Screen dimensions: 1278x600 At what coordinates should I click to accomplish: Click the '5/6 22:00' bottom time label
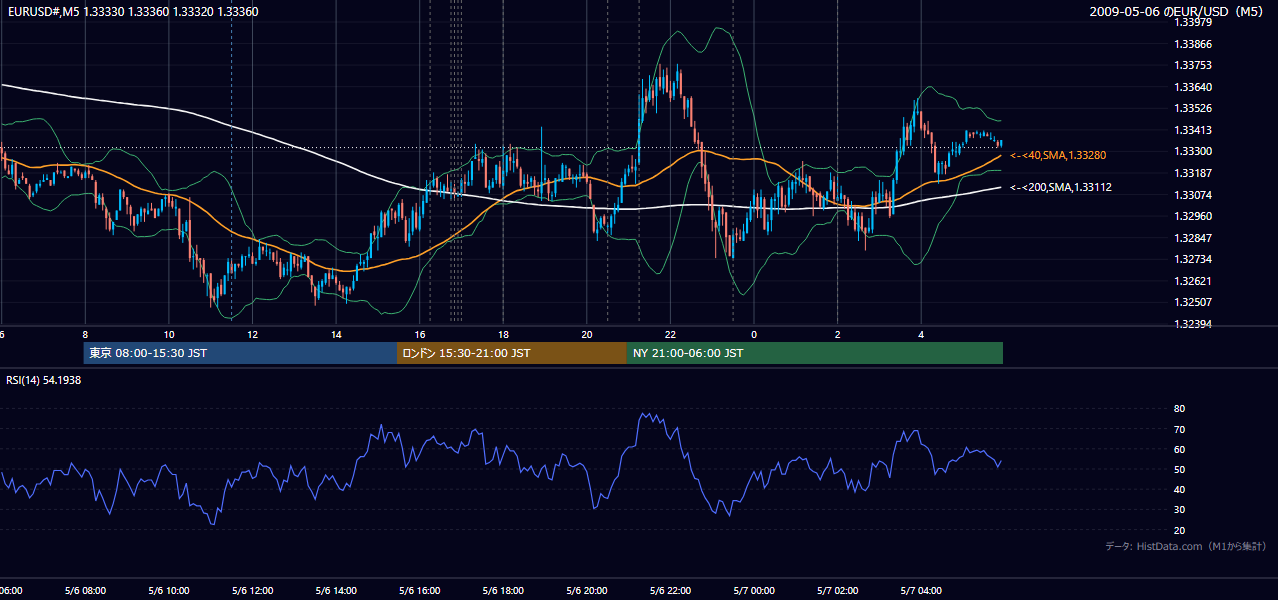click(670, 591)
